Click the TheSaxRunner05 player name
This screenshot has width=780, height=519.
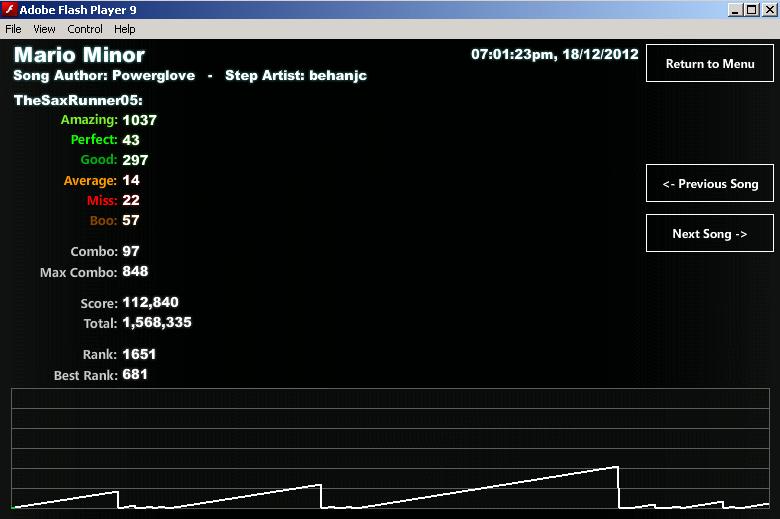click(x=78, y=100)
